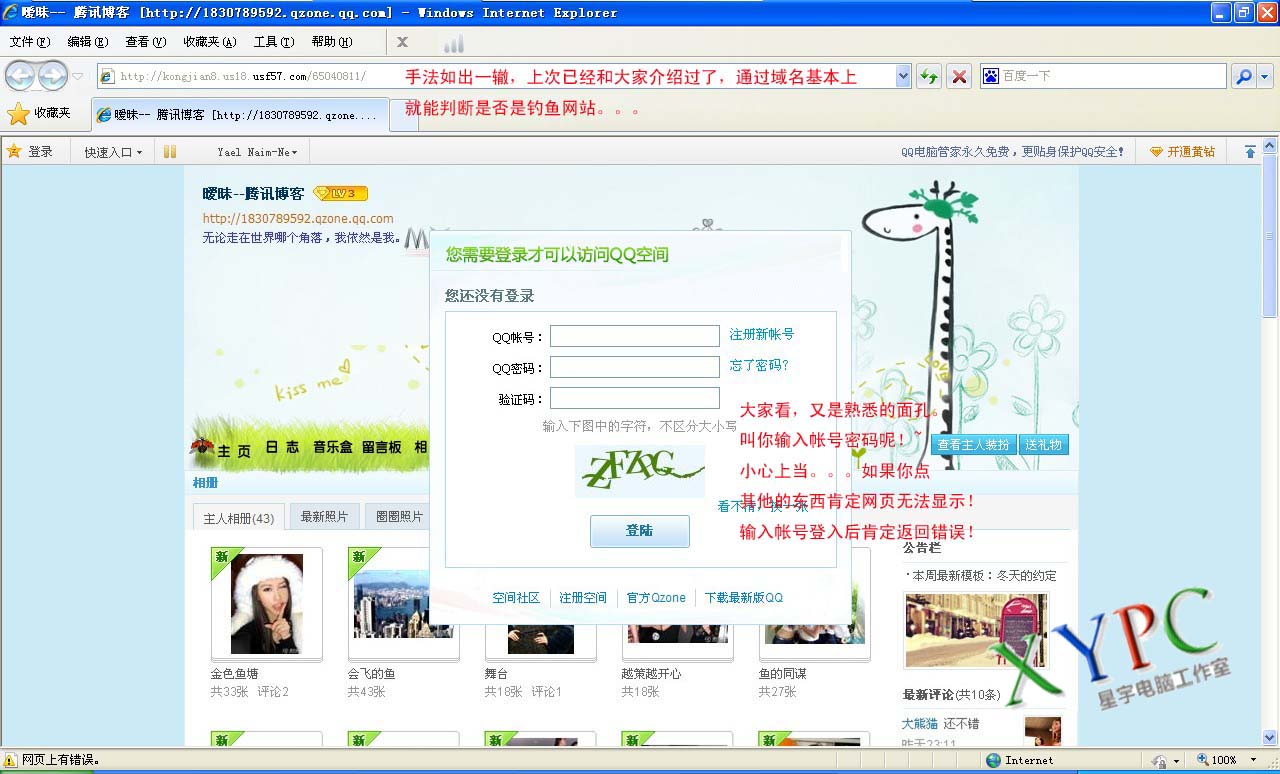The image size is (1280, 774).
Task: Open the 注册空间 link
Action: 583,597
